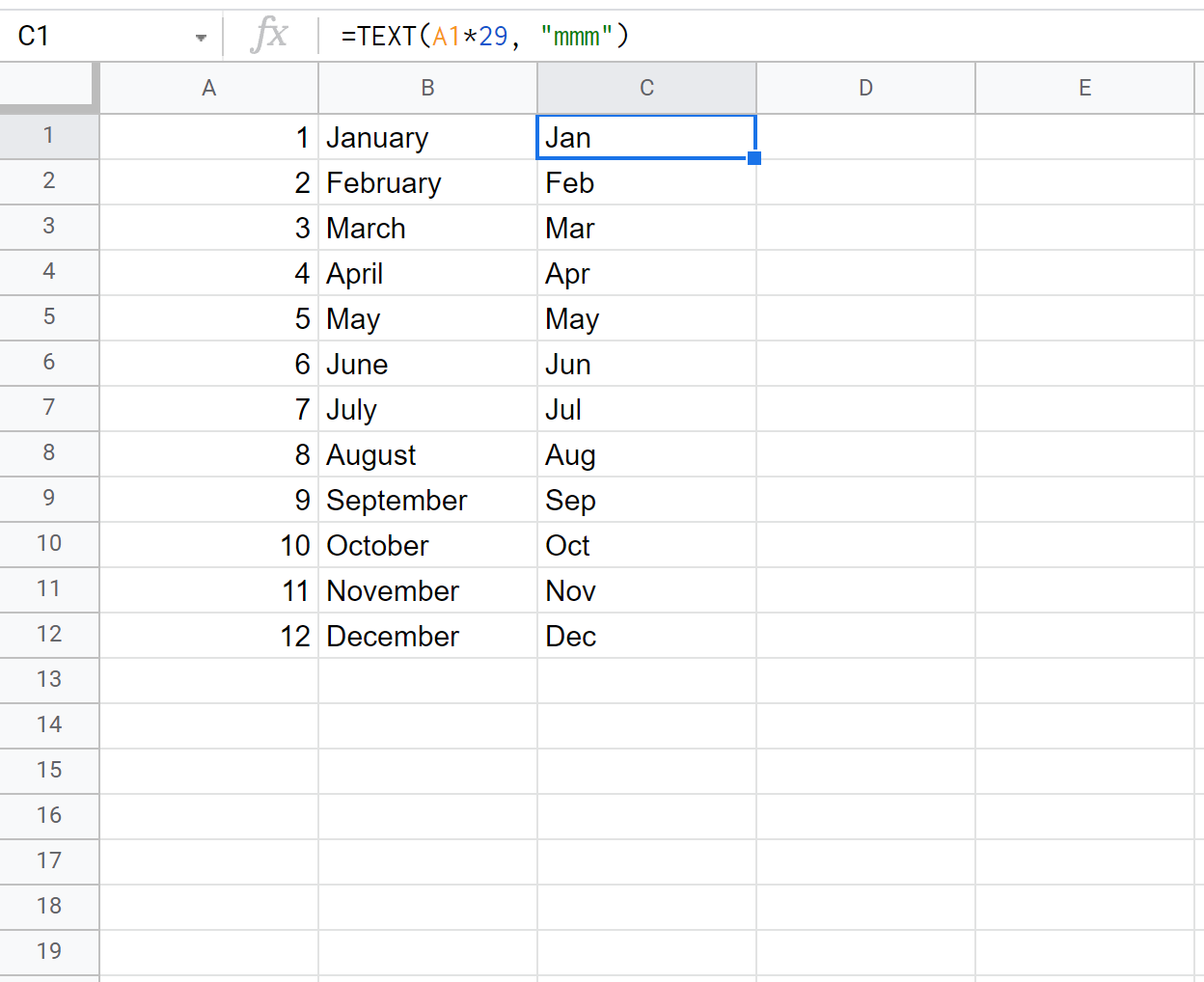Screen dimensions: 1204x982
Task: Open the Name Box dropdown arrow
Action: point(201,38)
